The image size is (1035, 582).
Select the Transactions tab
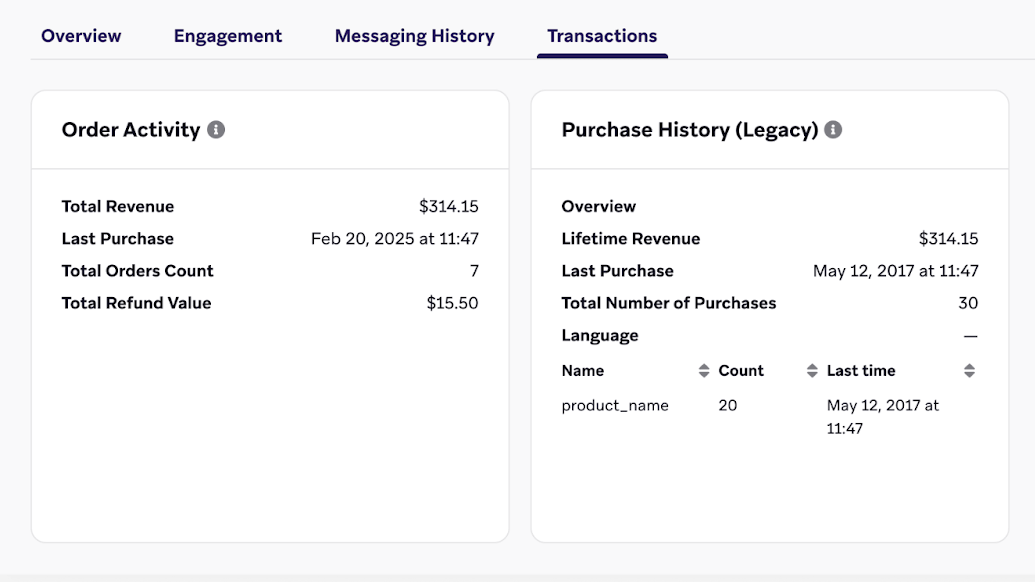[x=602, y=36]
